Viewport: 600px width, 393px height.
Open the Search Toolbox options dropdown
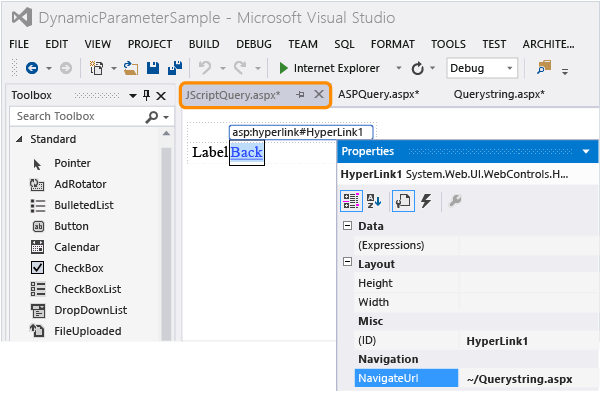pyautogui.click(x=166, y=117)
